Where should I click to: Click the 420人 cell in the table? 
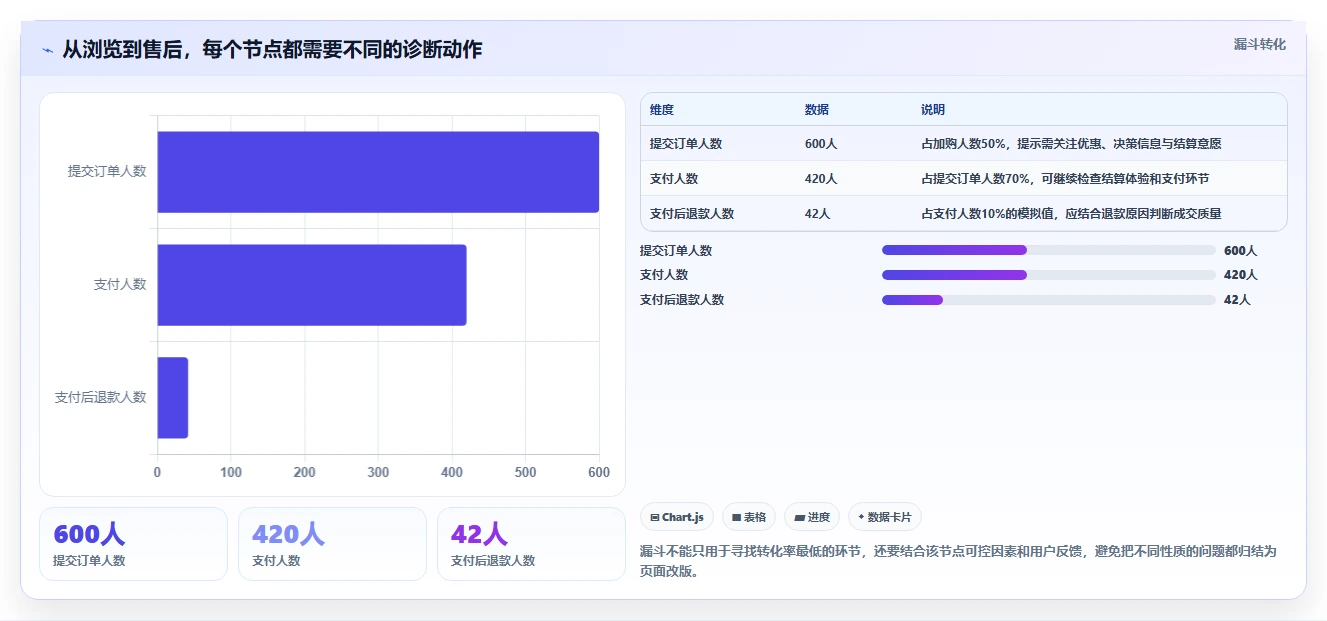(x=821, y=179)
